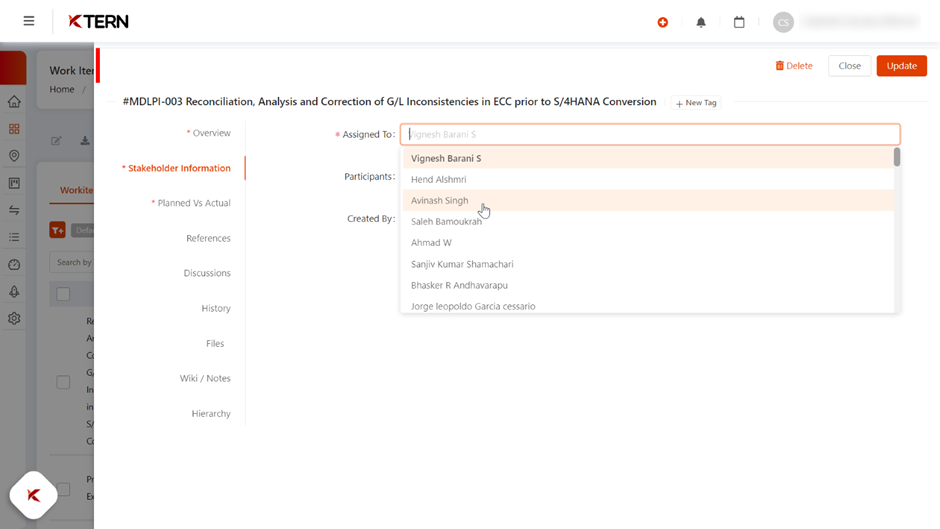Select Hend Alshmri from list
The image size is (940, 529).
point(648,179)
